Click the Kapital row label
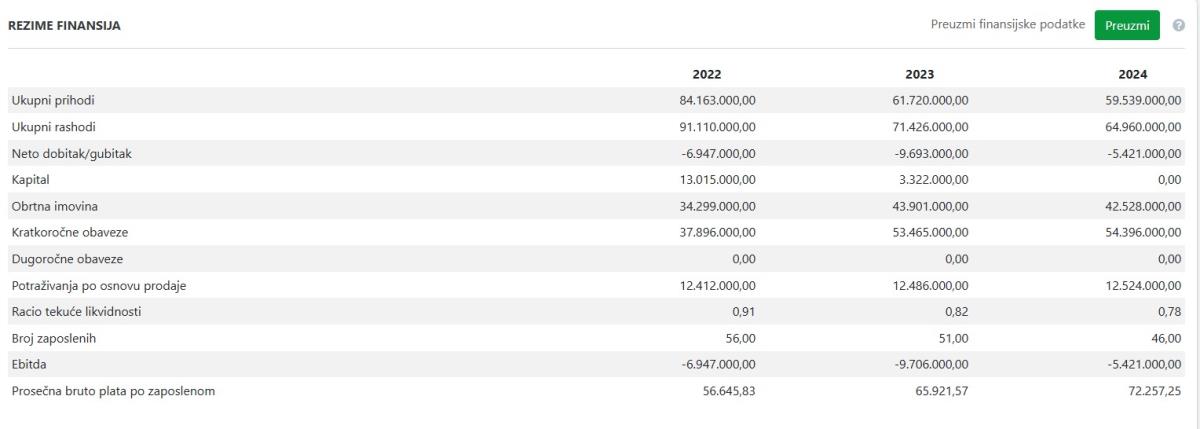 (x=30, y=179)
